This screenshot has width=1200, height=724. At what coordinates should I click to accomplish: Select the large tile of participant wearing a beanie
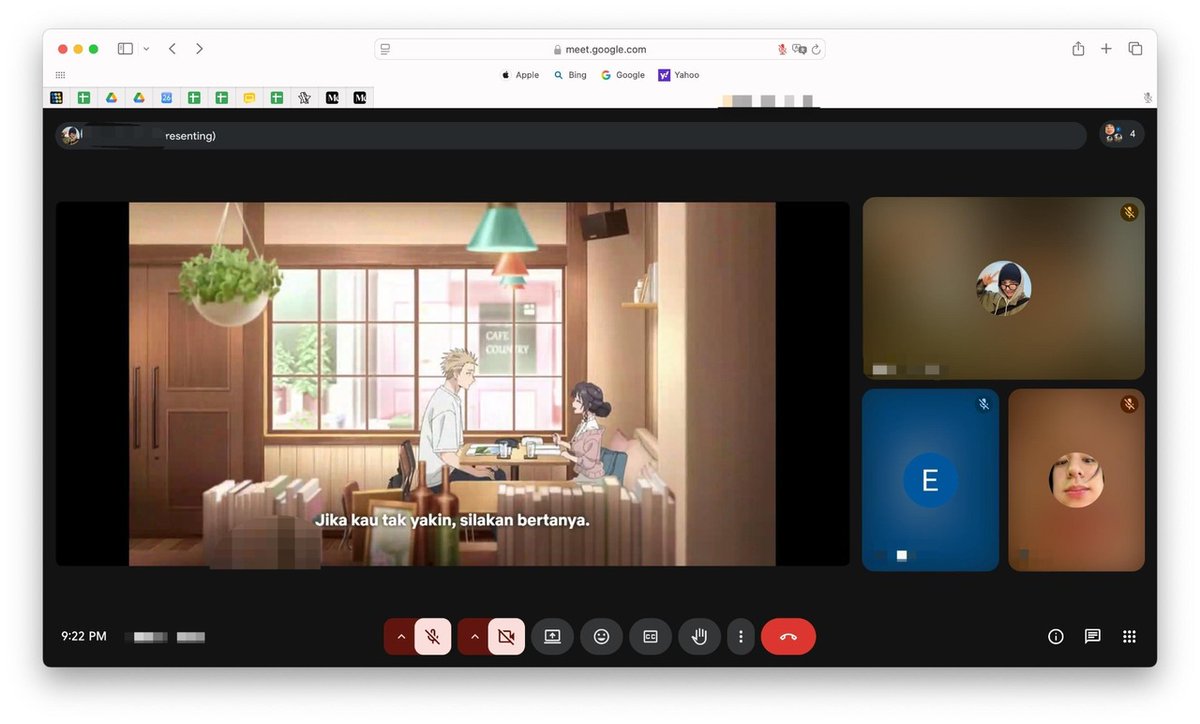pyautogui.click(x=1003, y=288)
